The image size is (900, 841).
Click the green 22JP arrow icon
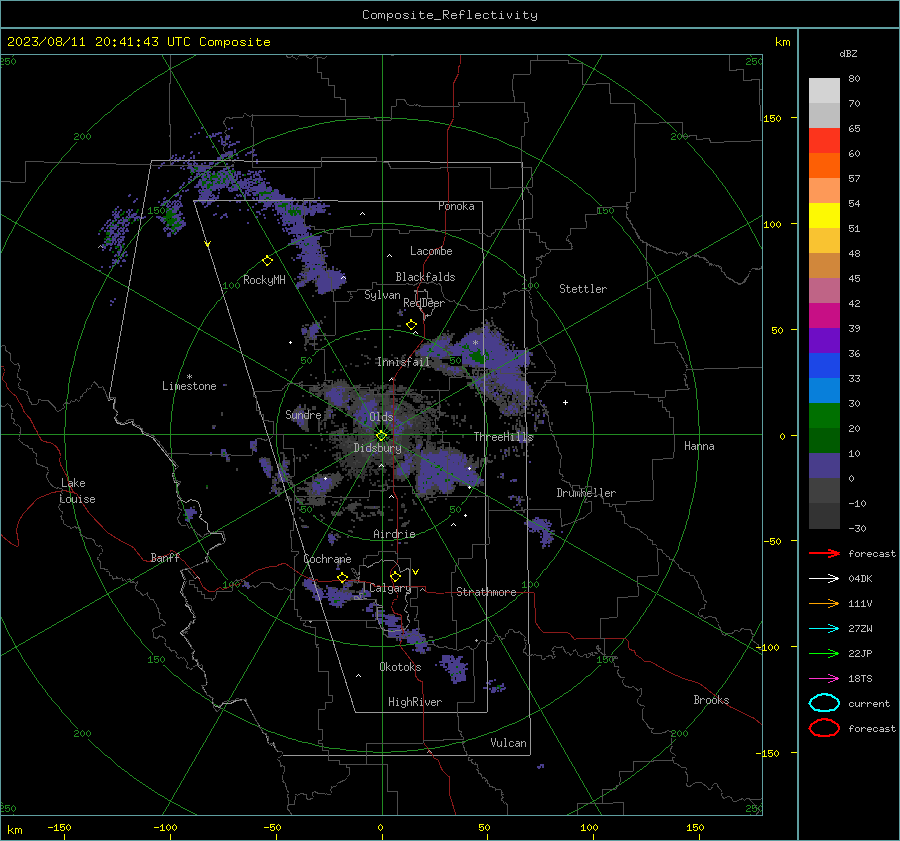point(824,653)
